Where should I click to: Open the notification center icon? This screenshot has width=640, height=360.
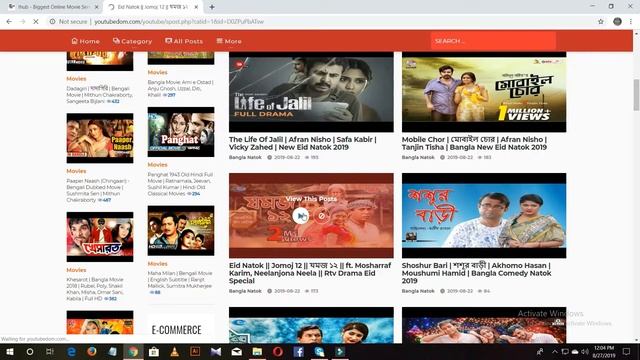click(x=627, y=351)
